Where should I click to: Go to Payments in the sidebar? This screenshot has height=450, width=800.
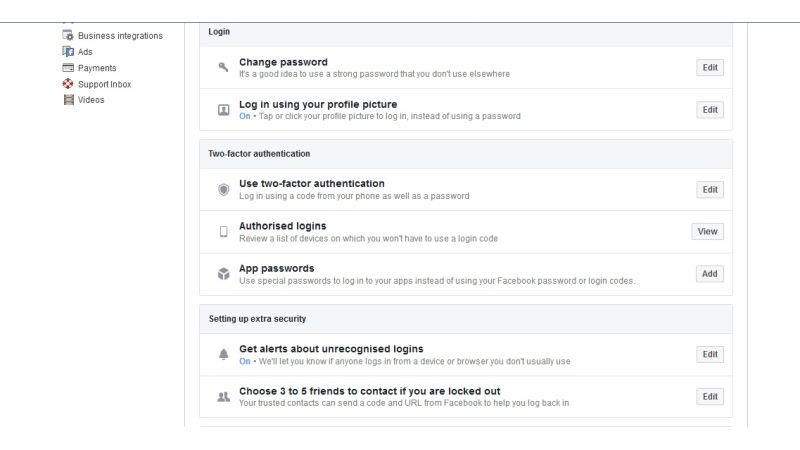click(x=97, y=68)
